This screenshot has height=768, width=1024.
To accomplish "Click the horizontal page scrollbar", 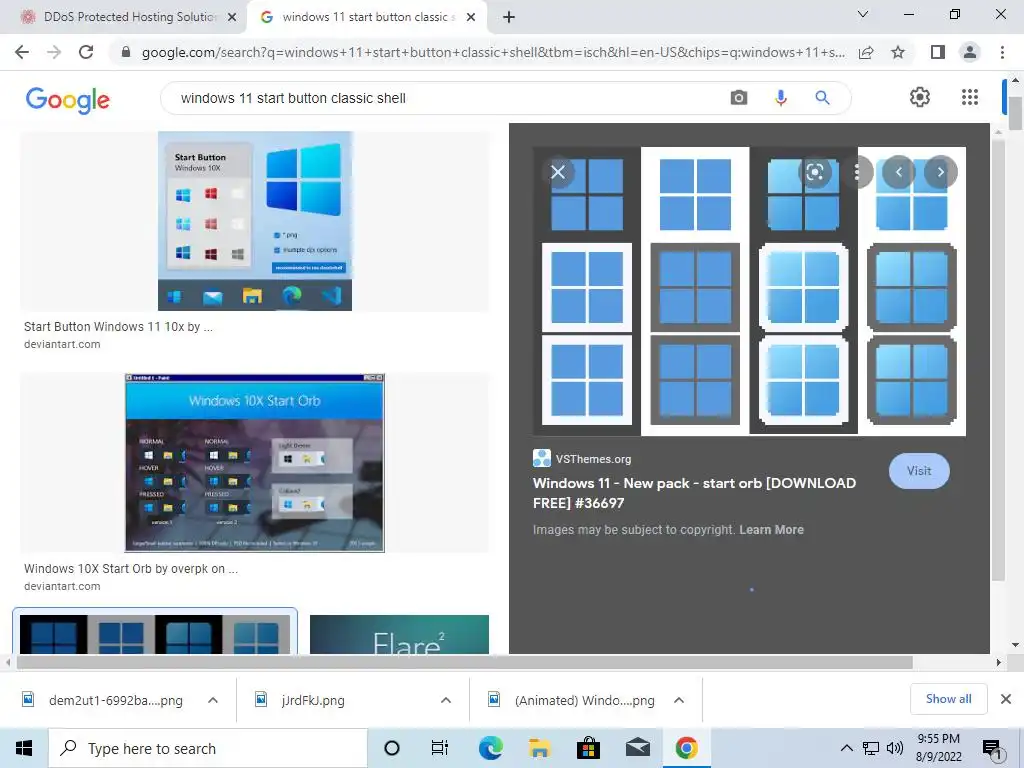I will point(464,662).
